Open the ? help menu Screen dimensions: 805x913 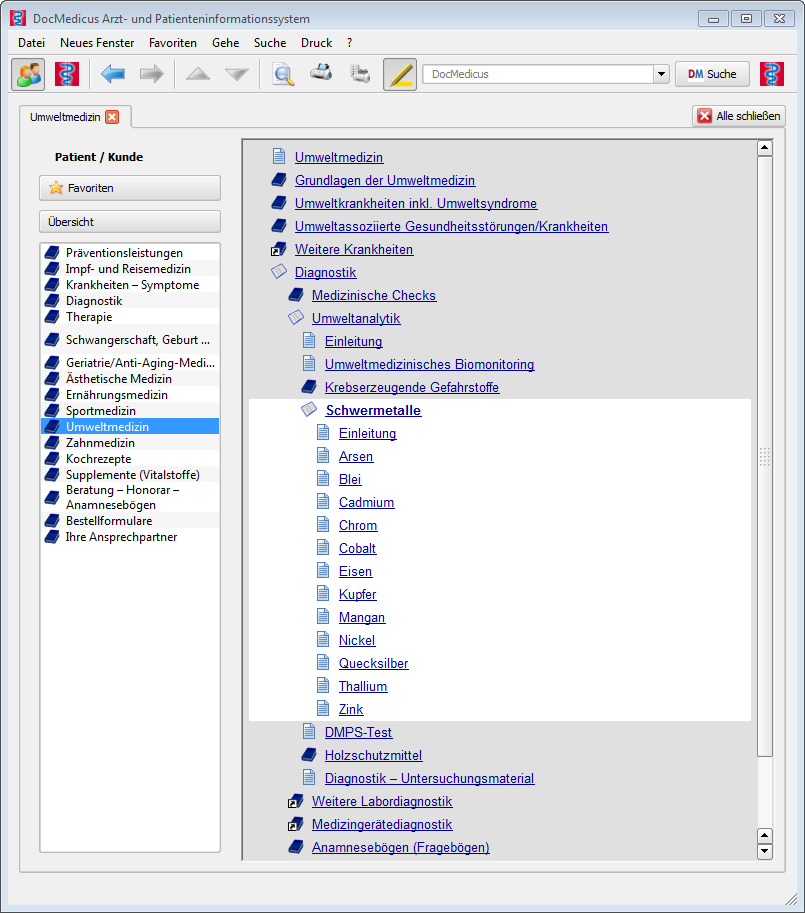[349, 43]
